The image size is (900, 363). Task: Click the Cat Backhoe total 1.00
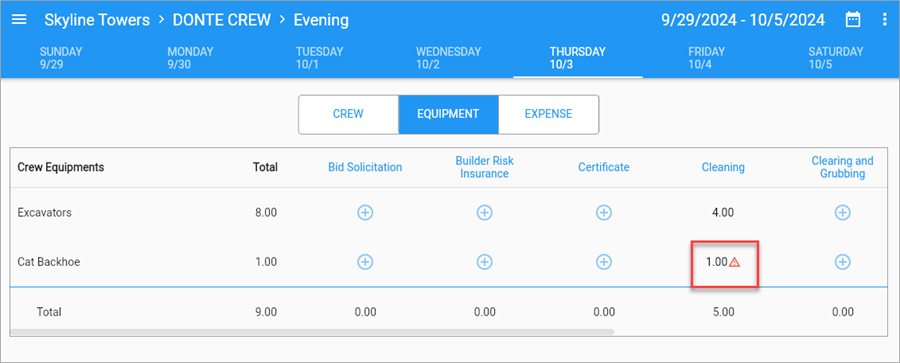tap(266, 262)
